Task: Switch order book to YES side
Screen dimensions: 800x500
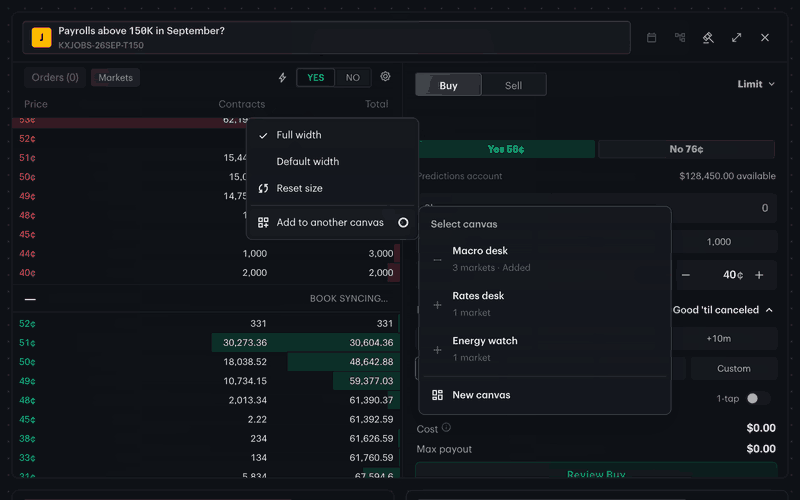Action: [315, 78]
